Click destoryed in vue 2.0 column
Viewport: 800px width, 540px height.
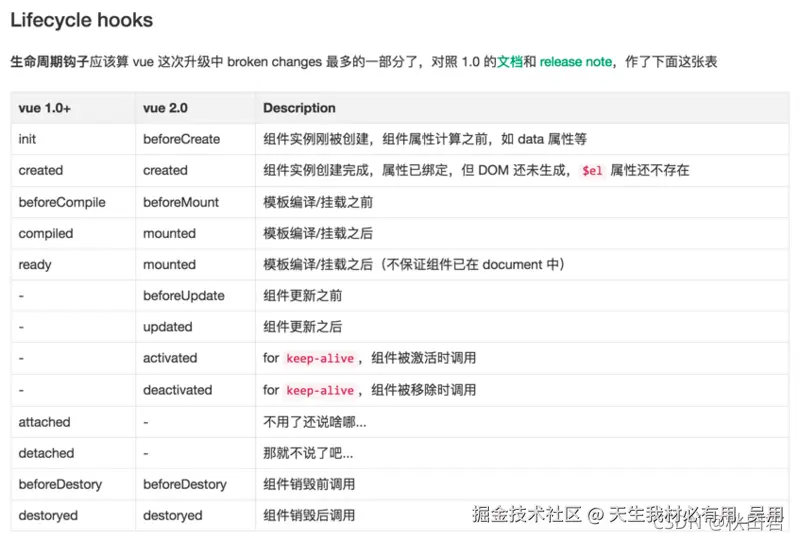coord(173,516)
